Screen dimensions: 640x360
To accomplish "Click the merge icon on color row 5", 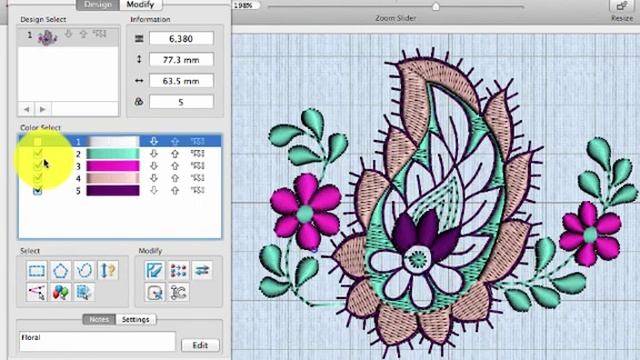I will pos(198,191).
